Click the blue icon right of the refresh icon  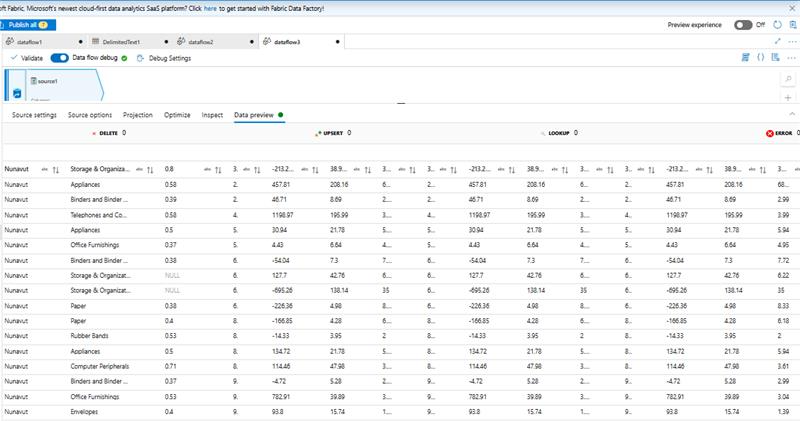[793, 24]
